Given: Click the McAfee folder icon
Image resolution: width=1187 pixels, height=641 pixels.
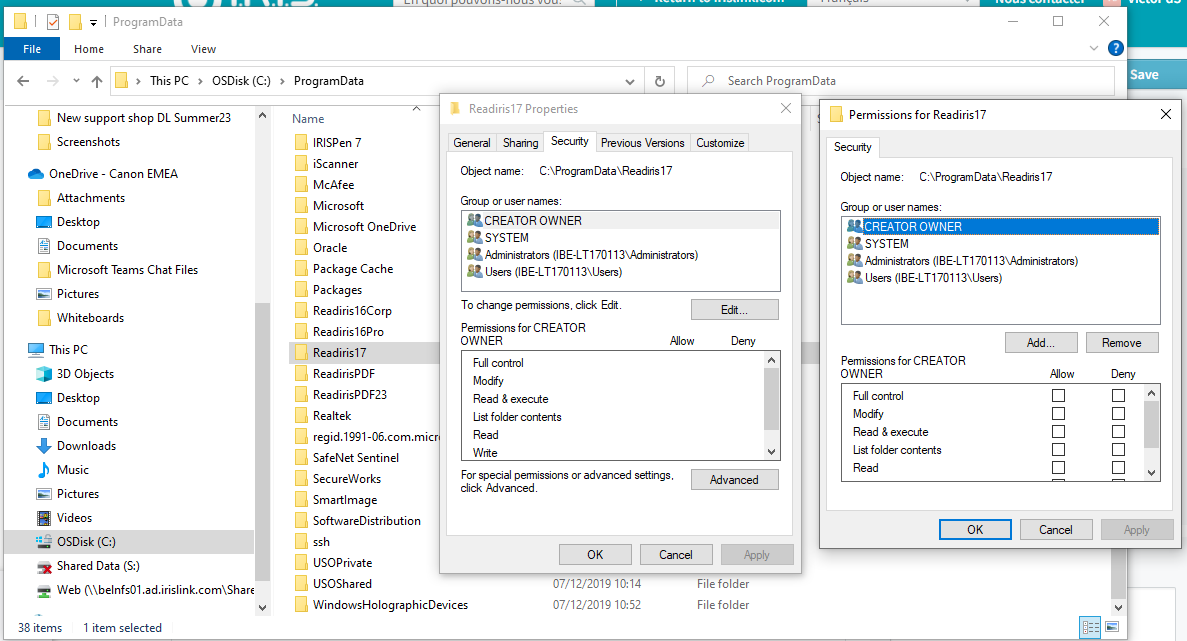Looking at the screenshot, I should tap(301, 185).
